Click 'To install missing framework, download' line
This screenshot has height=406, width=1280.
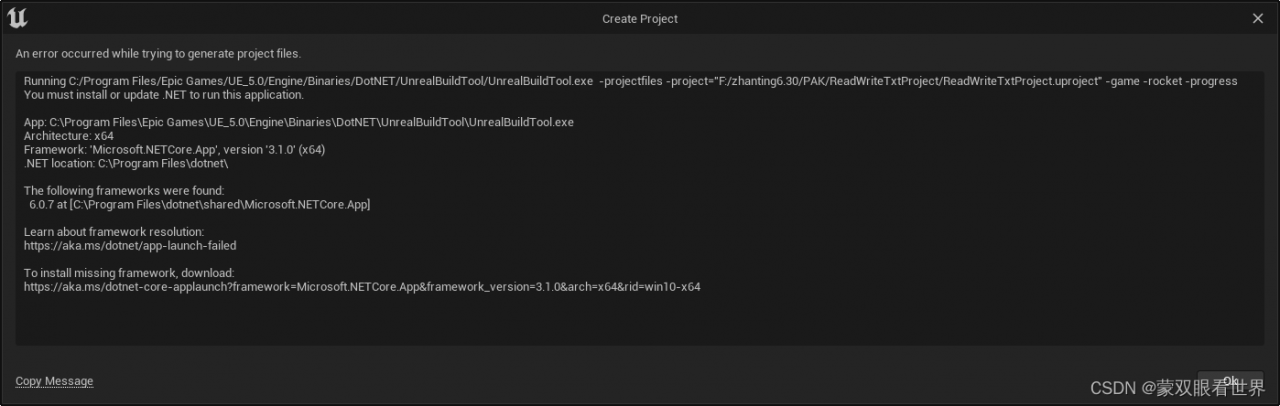click(129, 273)
